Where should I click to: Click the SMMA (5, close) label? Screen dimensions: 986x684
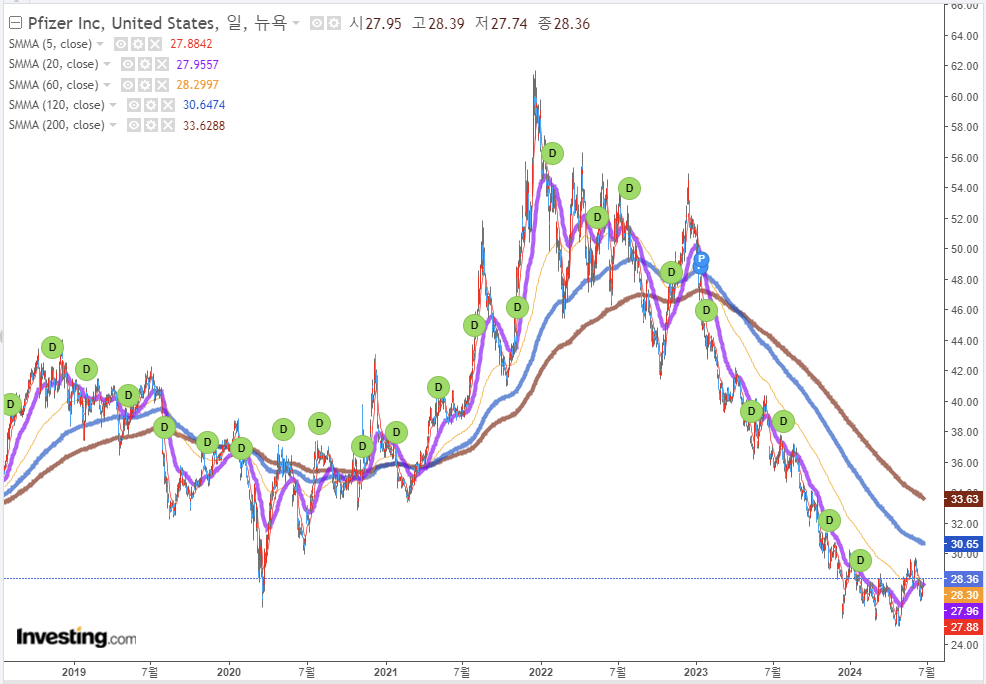[x=50, y=44]
